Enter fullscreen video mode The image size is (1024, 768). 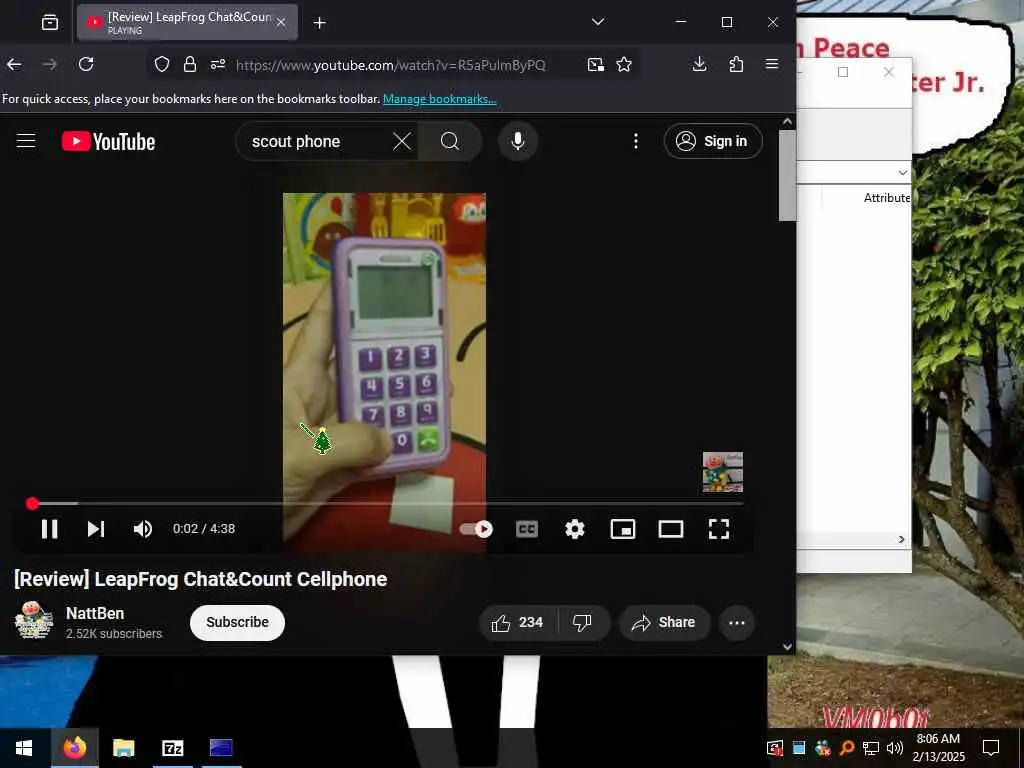pos(719,529)
